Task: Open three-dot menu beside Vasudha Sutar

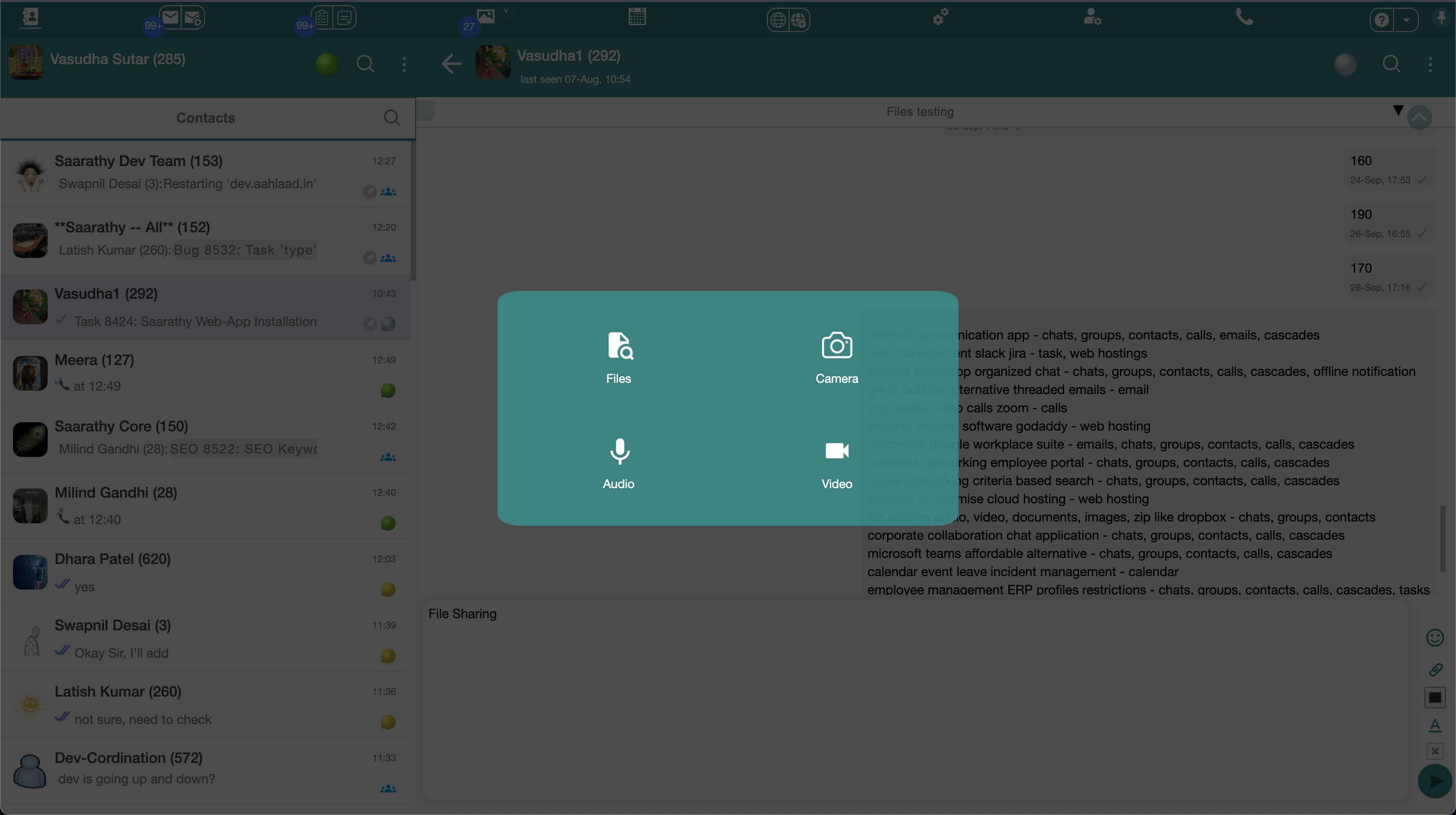Action: coord(404,64)
